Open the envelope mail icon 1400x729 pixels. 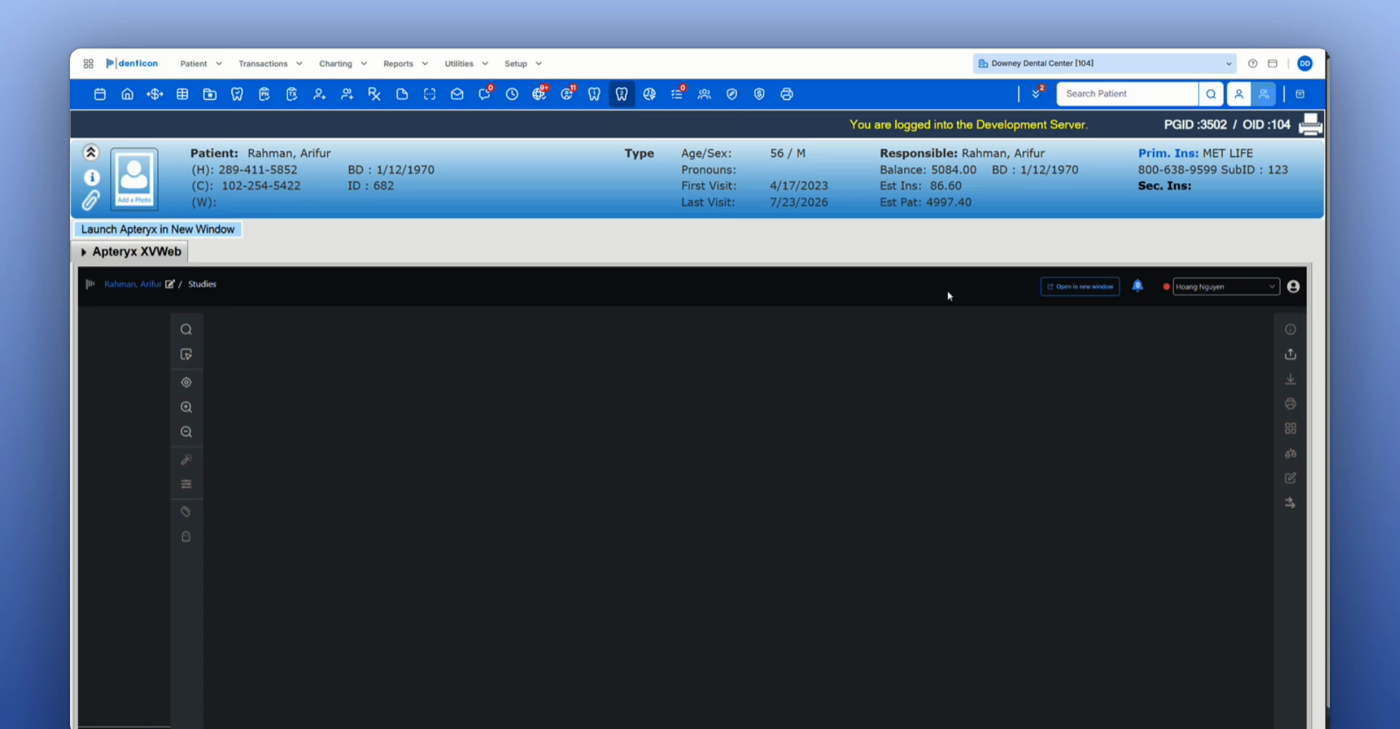(457, 94)
